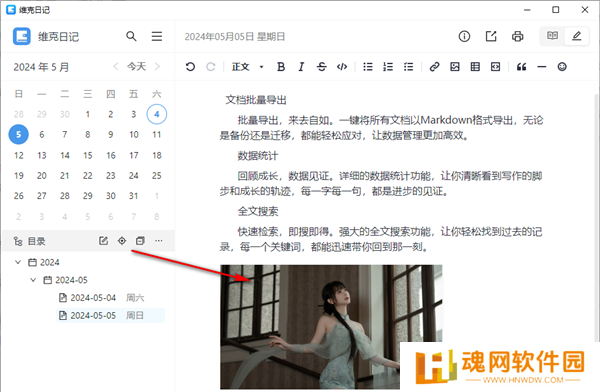Image resolution: width=600 pixels, height=392 pixels.
Task: Insert a bulleted list
Action: pos(368,67)
